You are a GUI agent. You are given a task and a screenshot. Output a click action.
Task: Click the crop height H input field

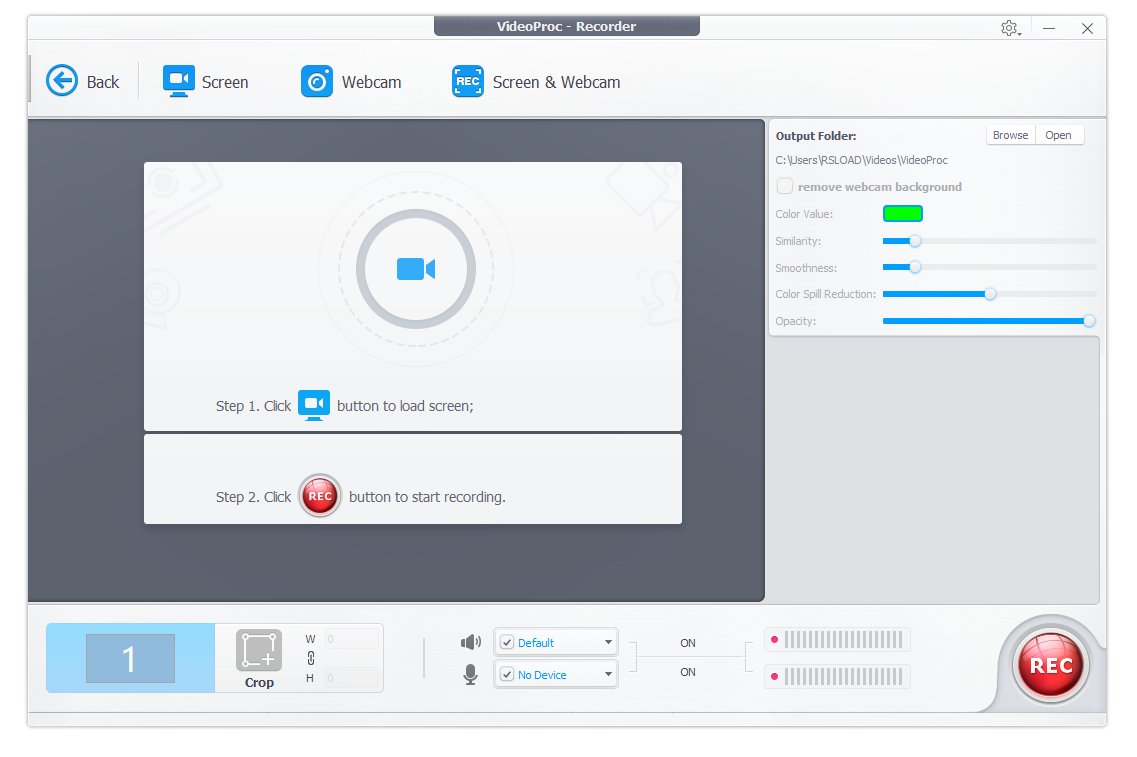pyautogui.click(x=352, y=678)
